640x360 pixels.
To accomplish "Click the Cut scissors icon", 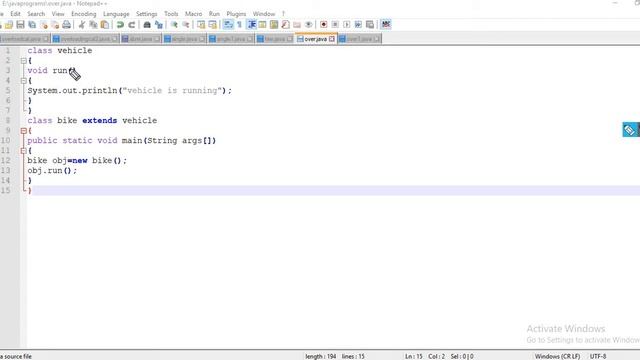I will (82, 25).
